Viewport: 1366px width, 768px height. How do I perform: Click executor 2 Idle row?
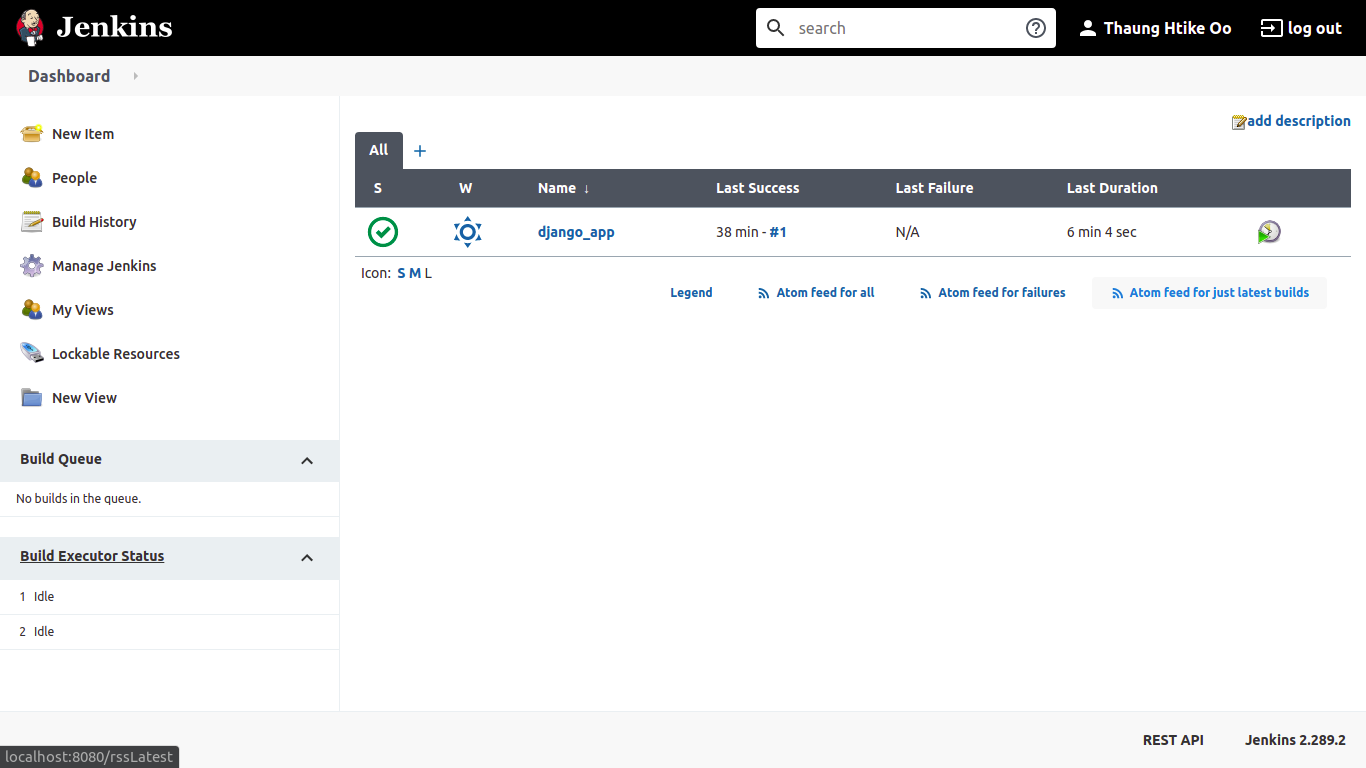(x=169, y=632)
